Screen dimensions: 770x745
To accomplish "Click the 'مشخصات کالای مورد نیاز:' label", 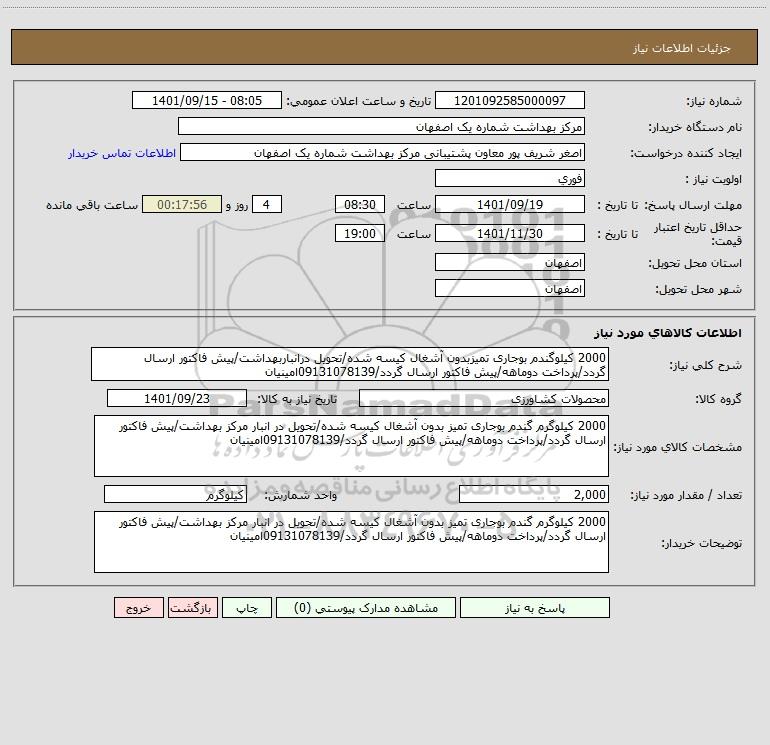I will 678,447.
